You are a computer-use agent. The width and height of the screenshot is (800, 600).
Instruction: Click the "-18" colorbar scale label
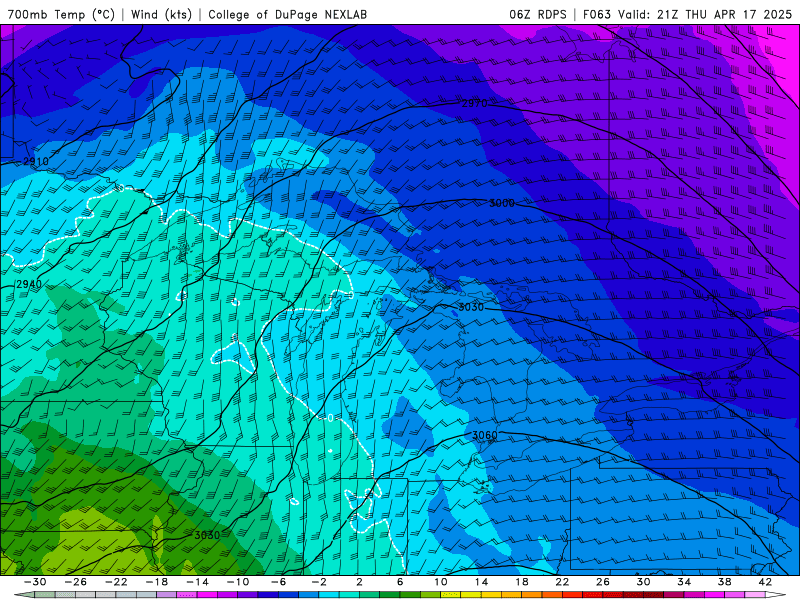[x=157, y=582]
